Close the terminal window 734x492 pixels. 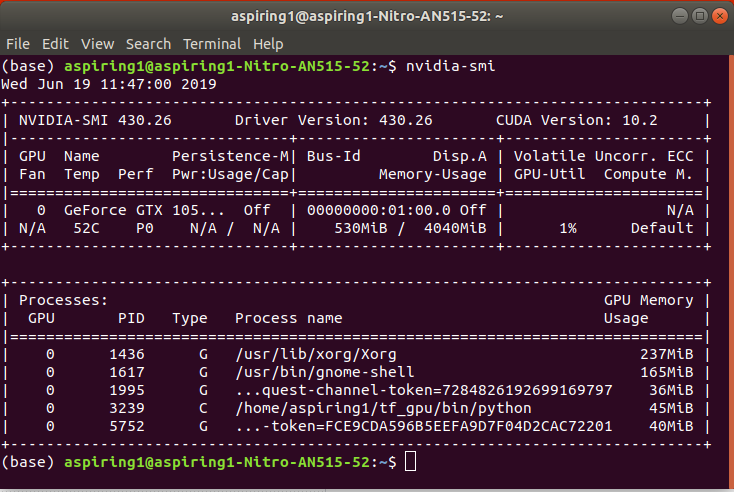[720, 16]
